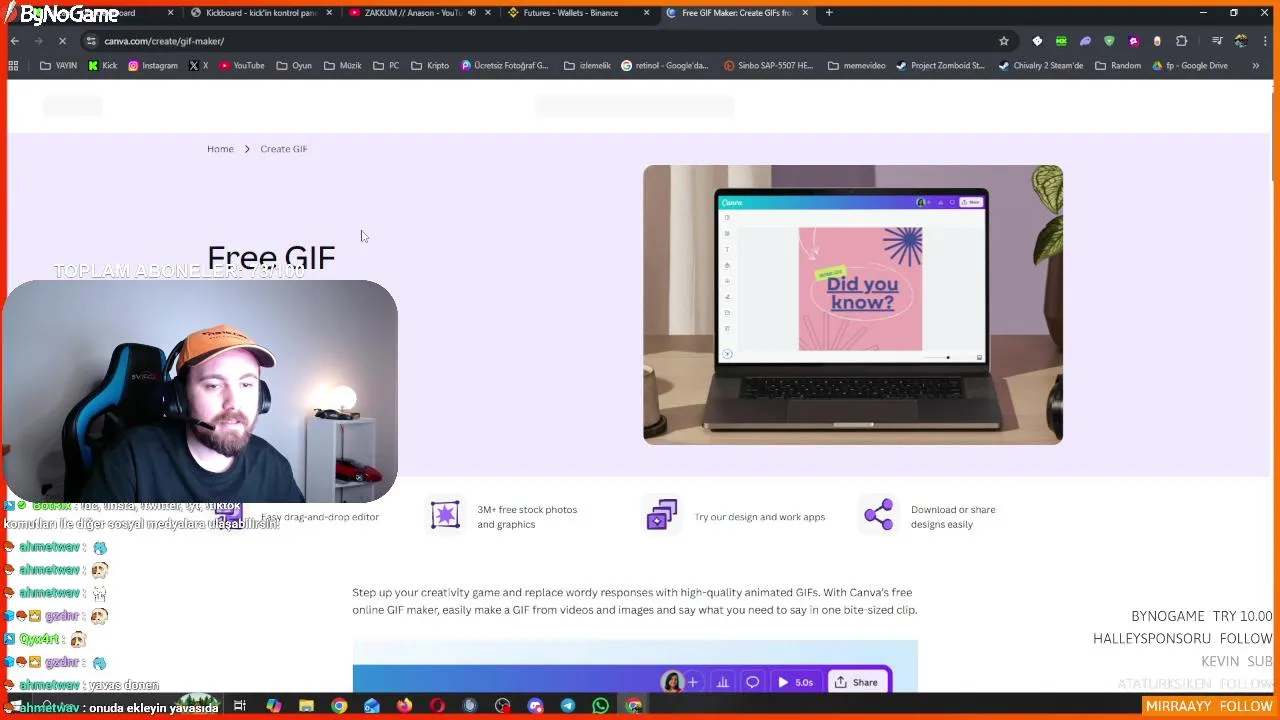Open the Chrome Extensions puzzle menu

coord(1181,41)
